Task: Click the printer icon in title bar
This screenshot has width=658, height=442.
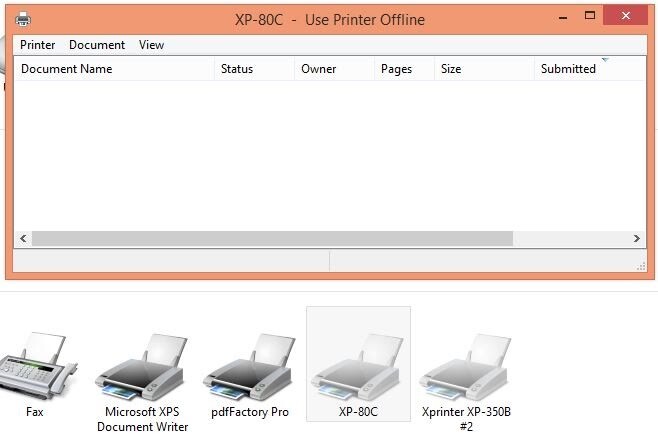Action: [23, 19]
